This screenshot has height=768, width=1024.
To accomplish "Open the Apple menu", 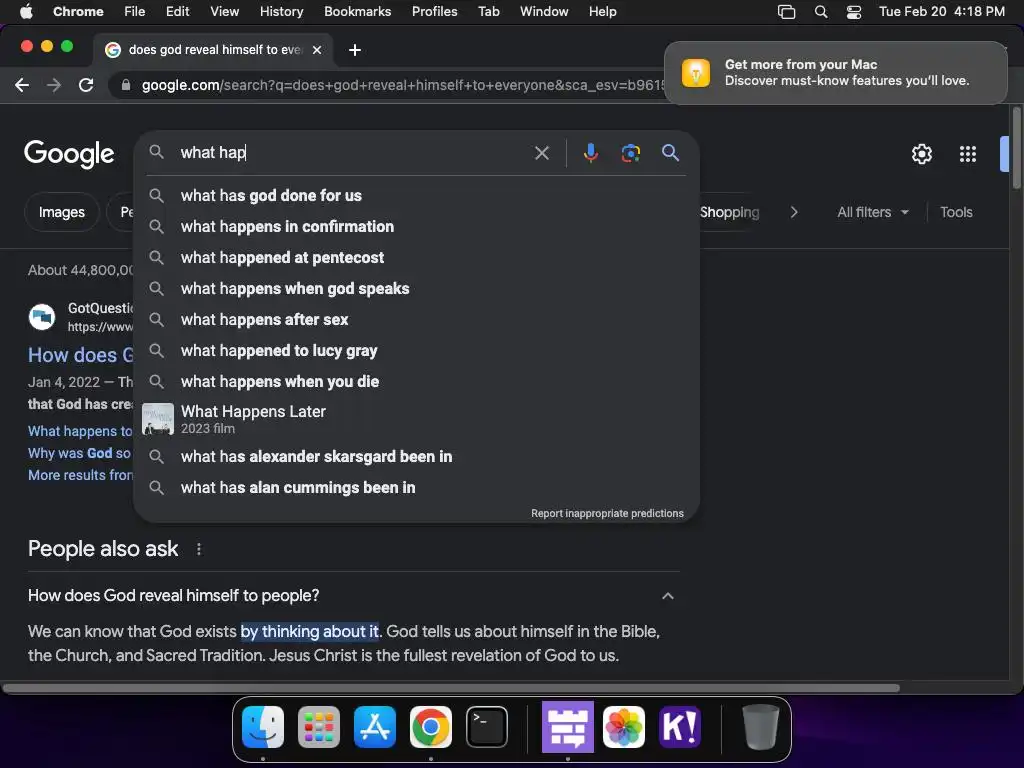I will [x=25, y=11].
